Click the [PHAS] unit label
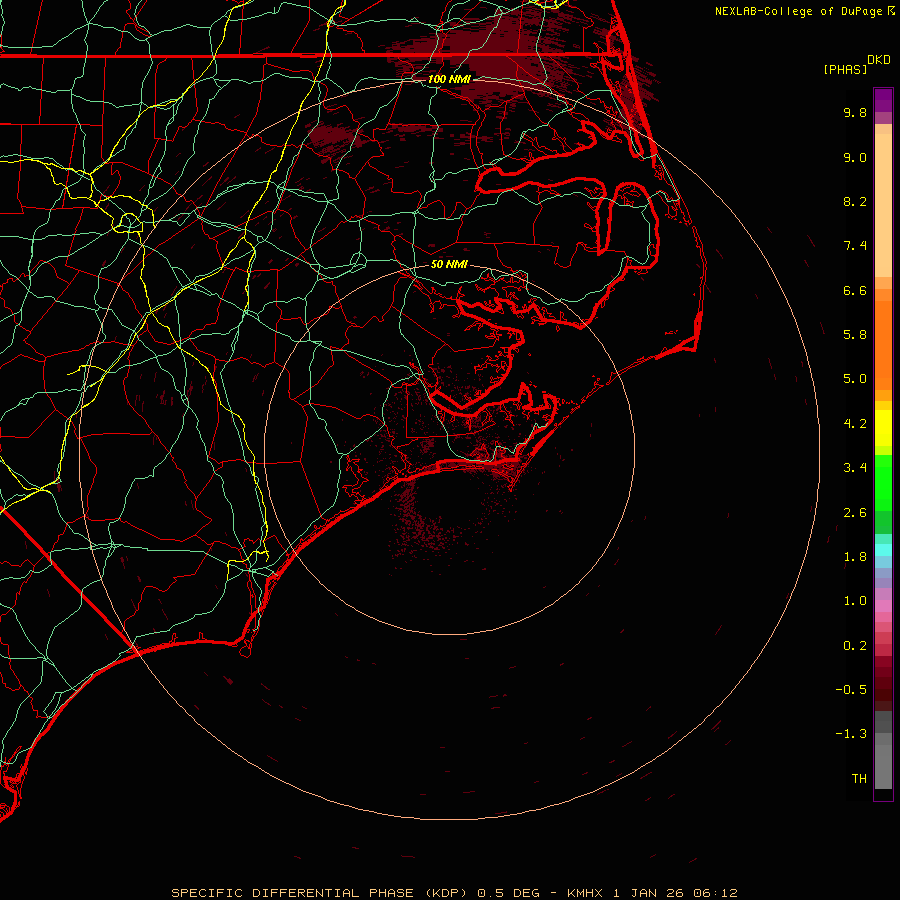Viewport: 900px width, 900px height. pos(845,69)
